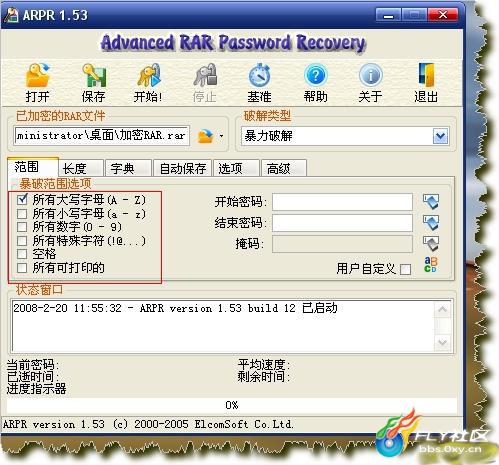This screenshot has height=465, width=499.
Task: Open recent files arrow beside browse icon
Action: [221, 136]
